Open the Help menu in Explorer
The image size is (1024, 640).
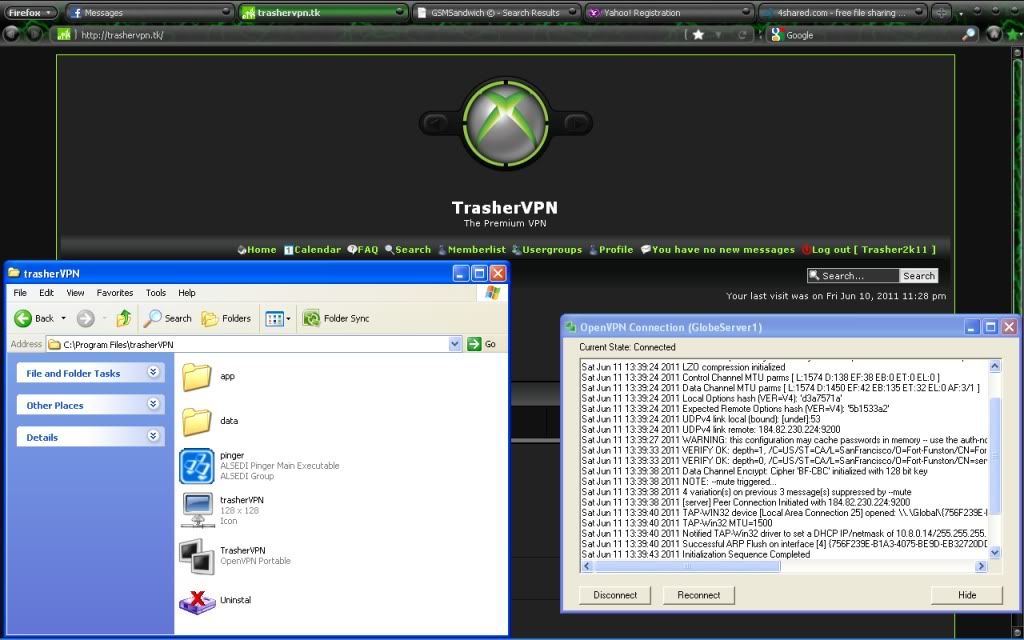187,293
